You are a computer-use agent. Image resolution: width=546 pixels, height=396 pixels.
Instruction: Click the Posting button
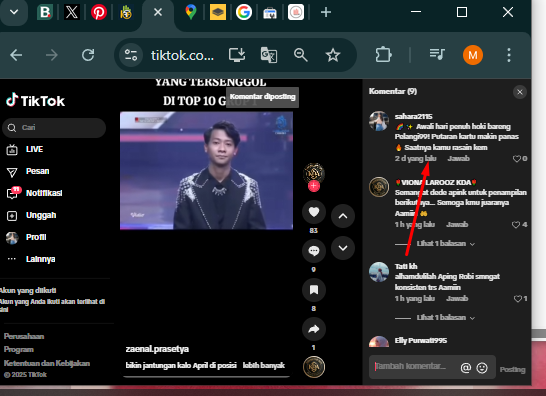pyautogui.click(x=513, y=369)
